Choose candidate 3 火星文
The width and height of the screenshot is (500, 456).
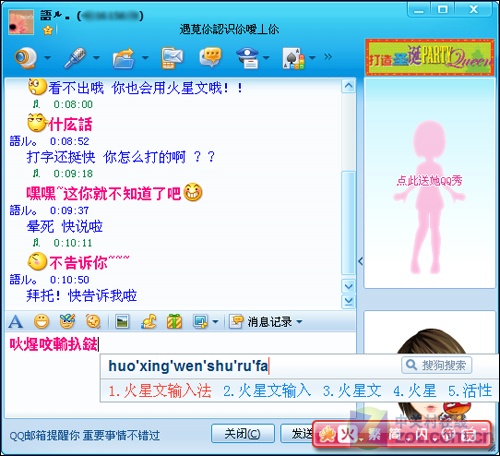[x=352, y=391]
